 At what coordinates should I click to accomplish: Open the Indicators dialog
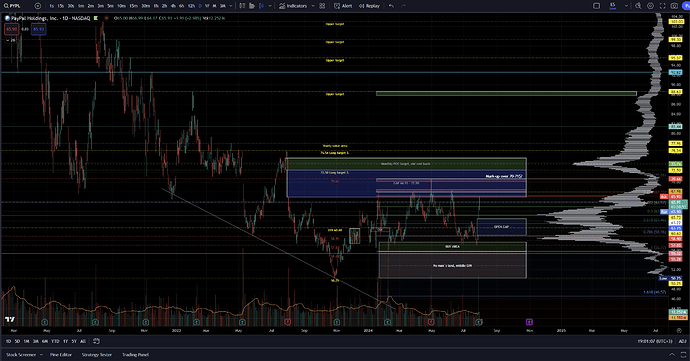(x=293, y=6)
